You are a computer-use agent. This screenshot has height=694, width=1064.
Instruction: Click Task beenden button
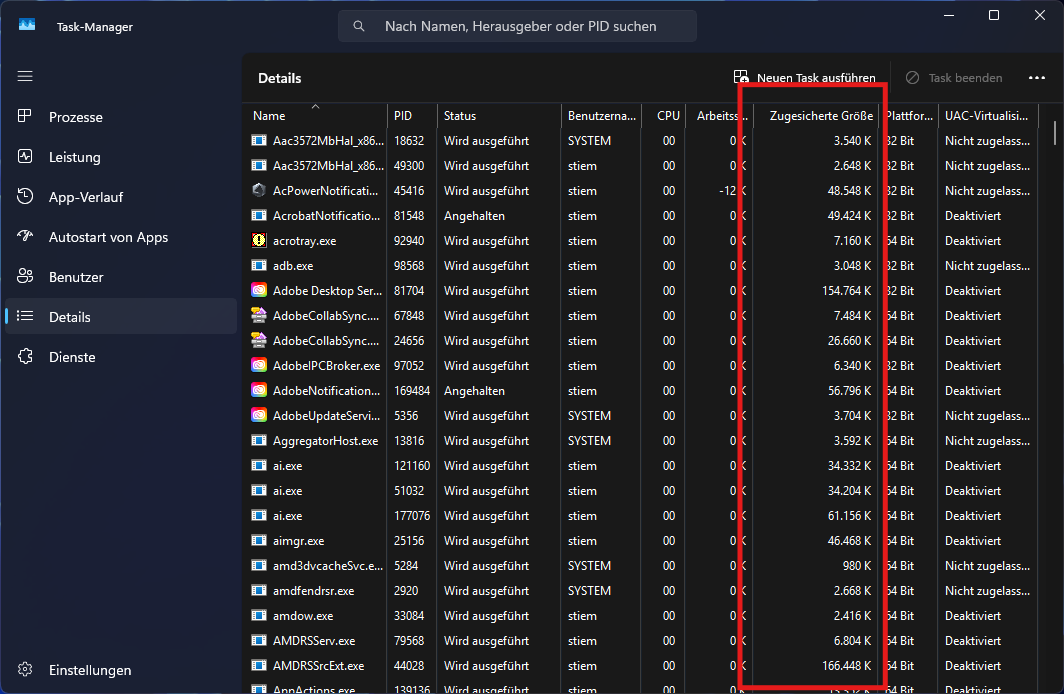click(x=953, y=78)
